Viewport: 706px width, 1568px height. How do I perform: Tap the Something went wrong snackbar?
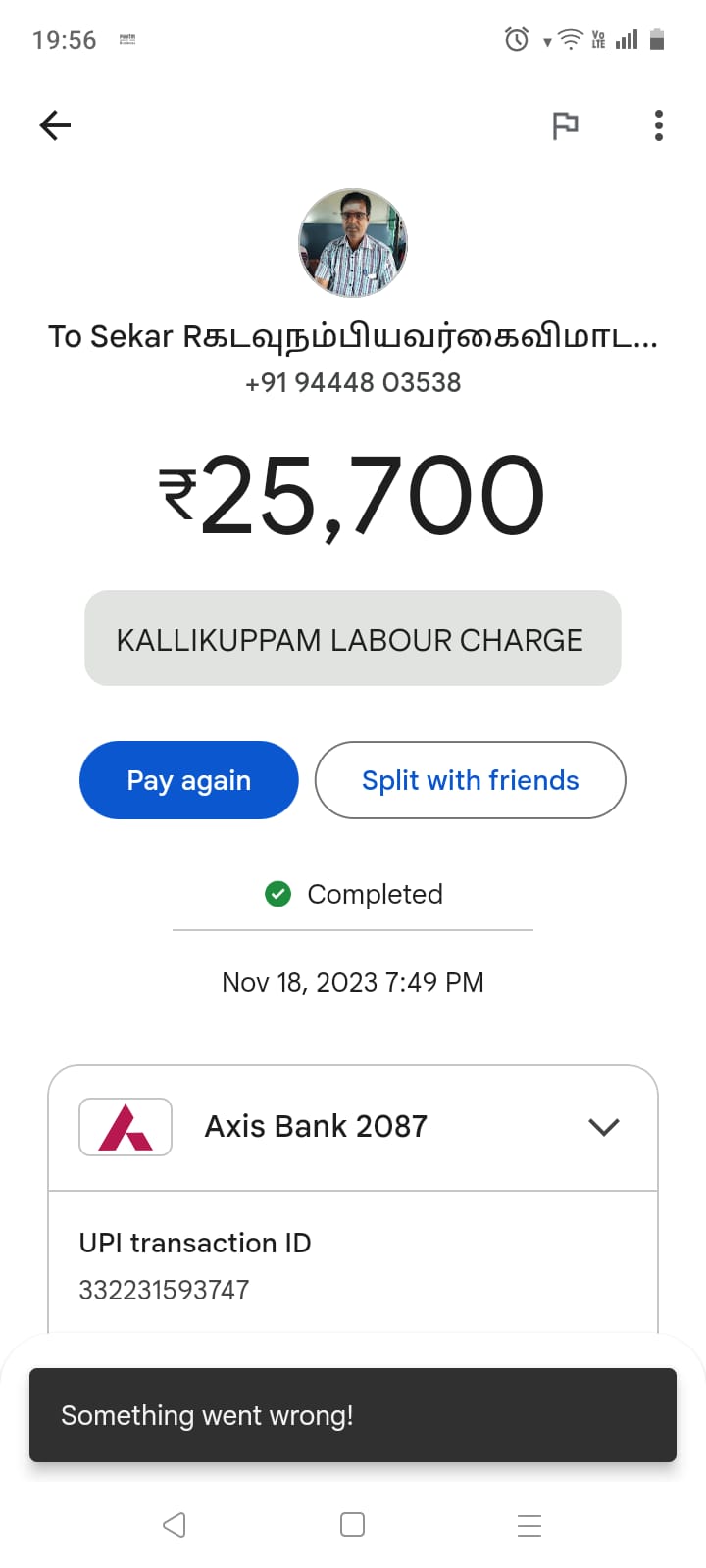[x=353, y=1415]
